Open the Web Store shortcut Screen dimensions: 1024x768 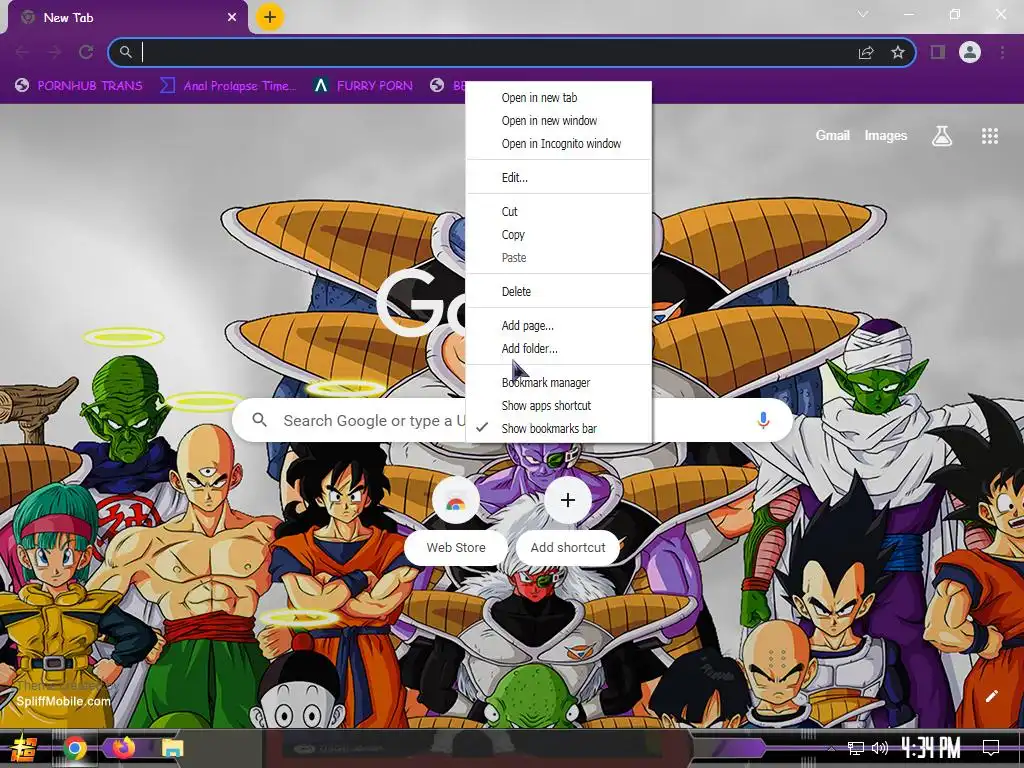[x=456, y=522]
